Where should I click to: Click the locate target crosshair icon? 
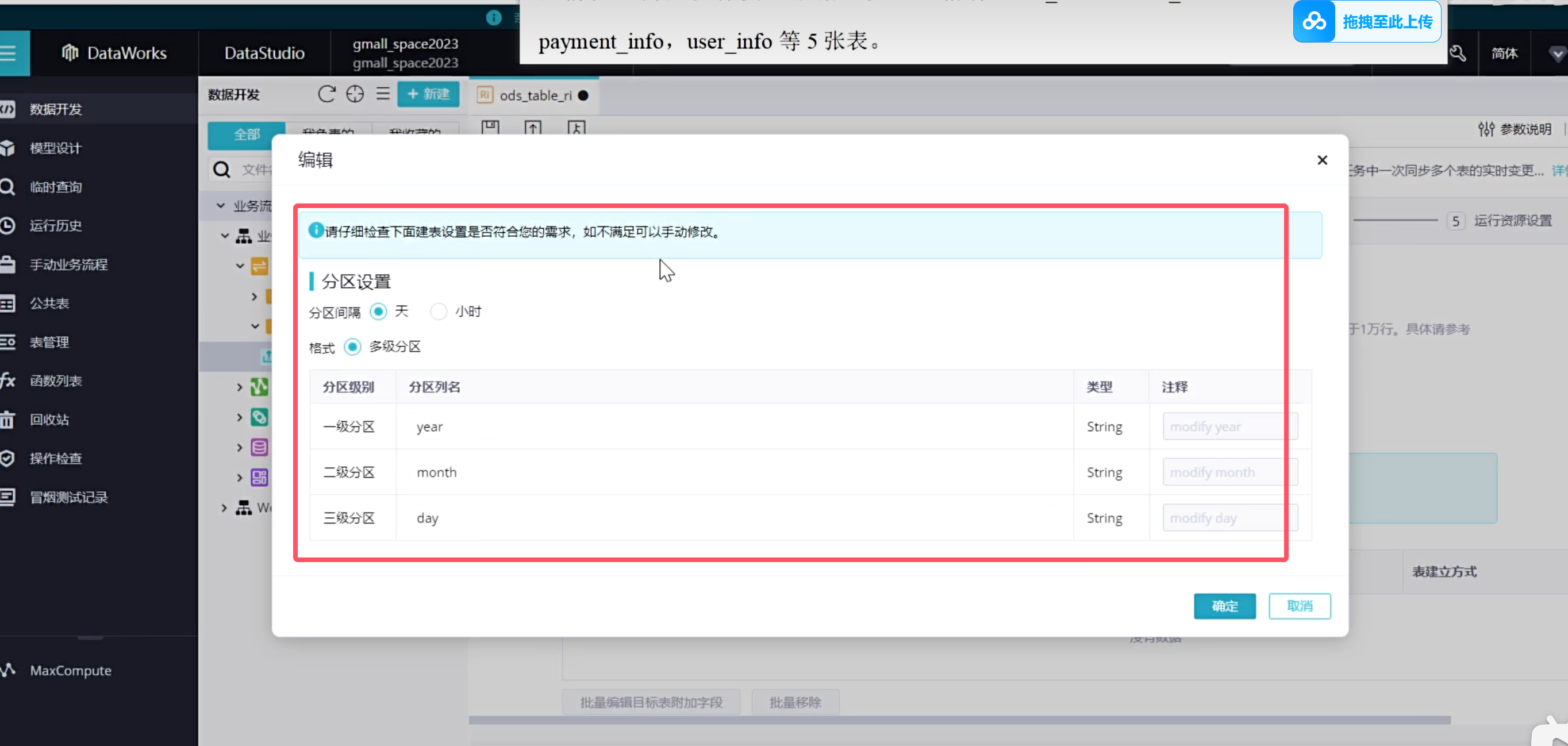click(355, 94)
